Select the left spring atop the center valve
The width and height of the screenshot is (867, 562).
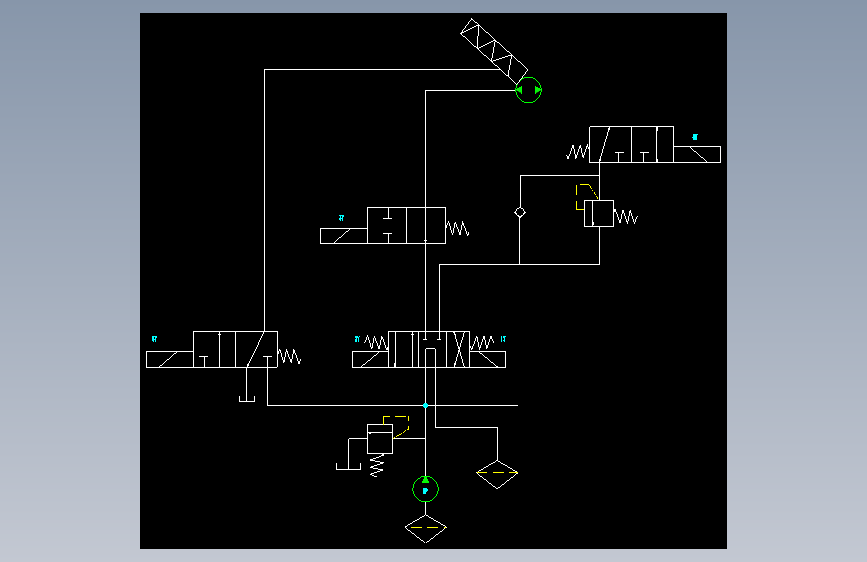click(x=376, y=342)
